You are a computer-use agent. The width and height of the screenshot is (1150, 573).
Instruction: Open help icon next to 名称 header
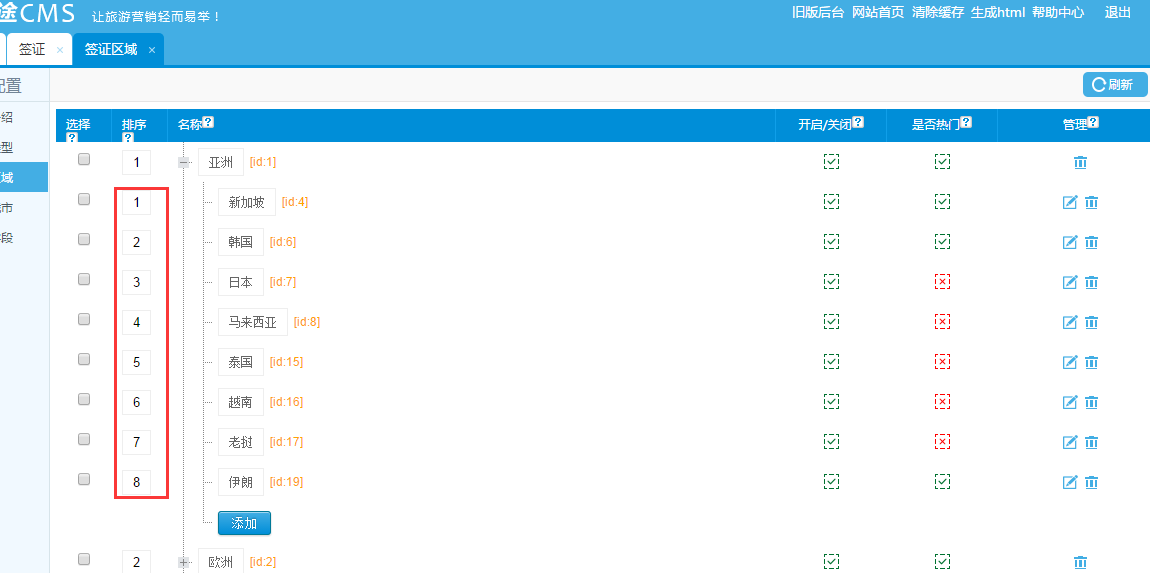coord(208,123)
